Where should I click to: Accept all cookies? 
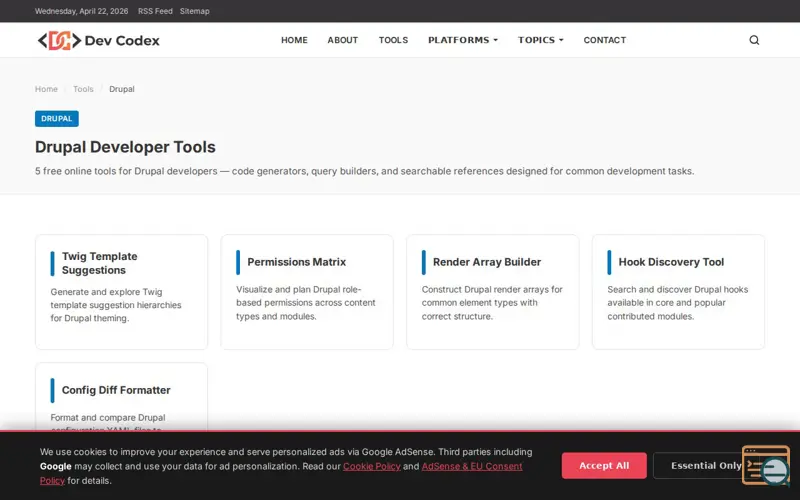coord(604,465)
